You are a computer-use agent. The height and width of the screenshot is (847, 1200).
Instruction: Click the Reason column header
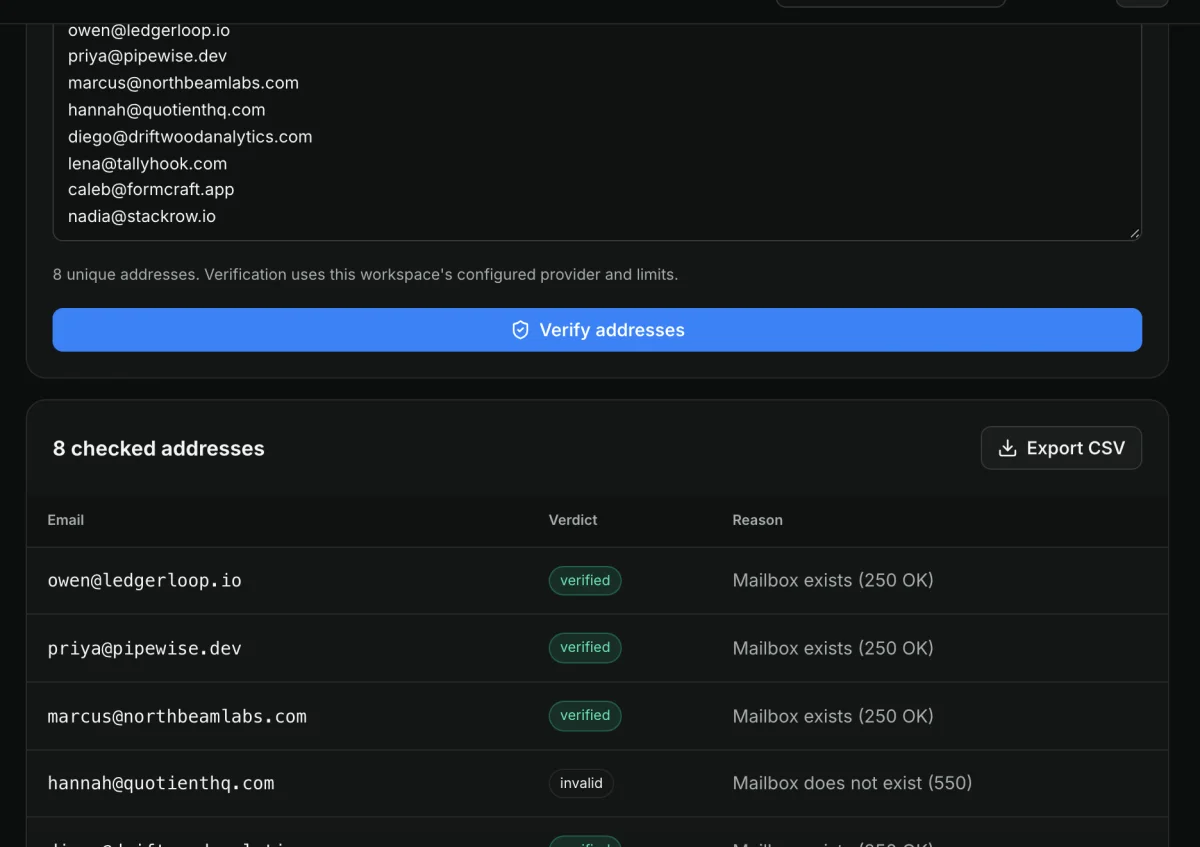click(758, 520)
